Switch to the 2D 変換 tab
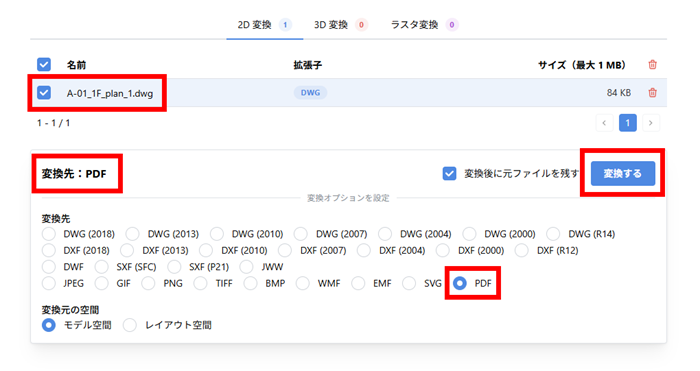This screenshot has height=371, width=700. [x=264, y=25]
